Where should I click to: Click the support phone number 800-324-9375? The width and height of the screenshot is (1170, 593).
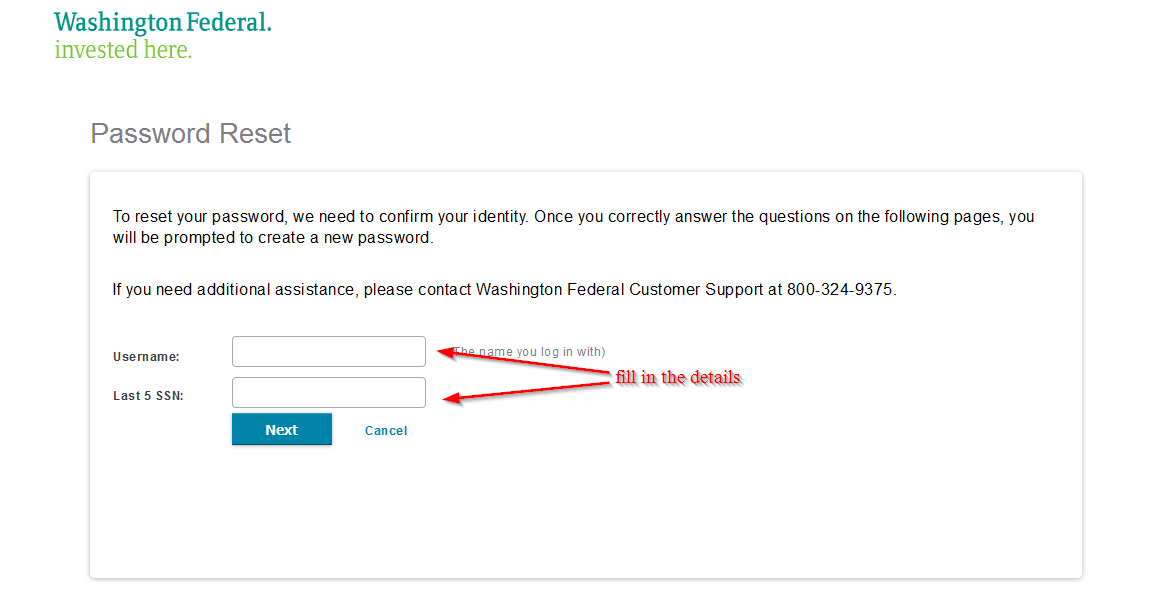click(x=839, y=289)
